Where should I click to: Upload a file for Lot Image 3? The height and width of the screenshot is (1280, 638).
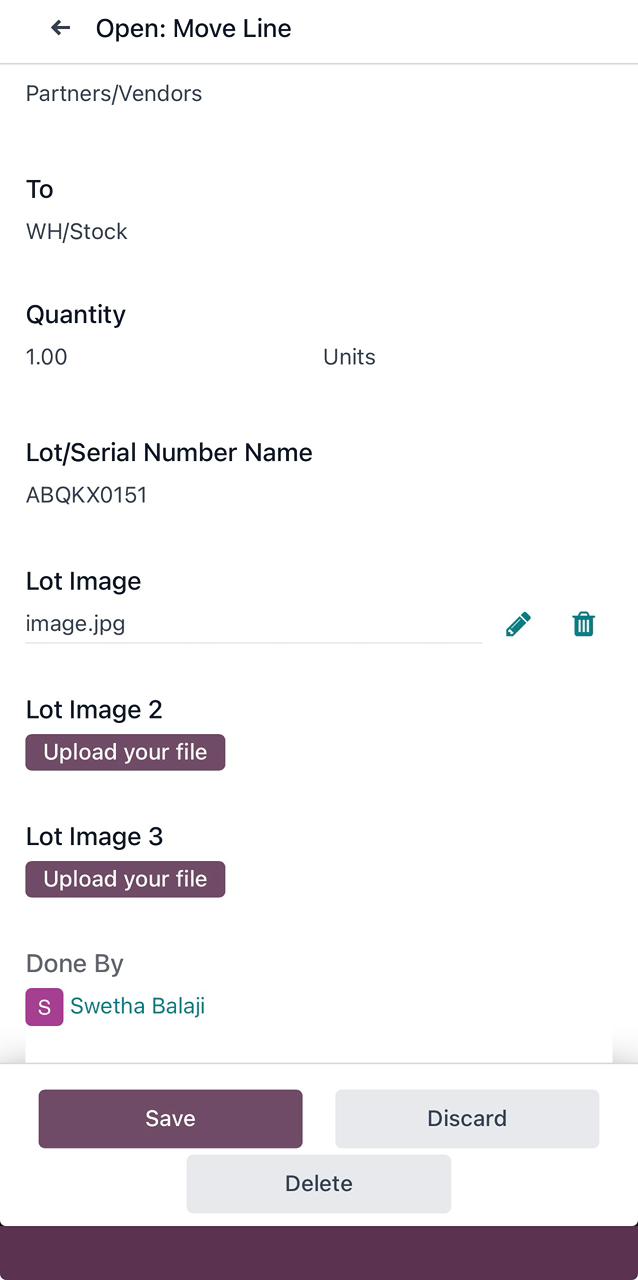pyautogui.click(x=125, y=880)
